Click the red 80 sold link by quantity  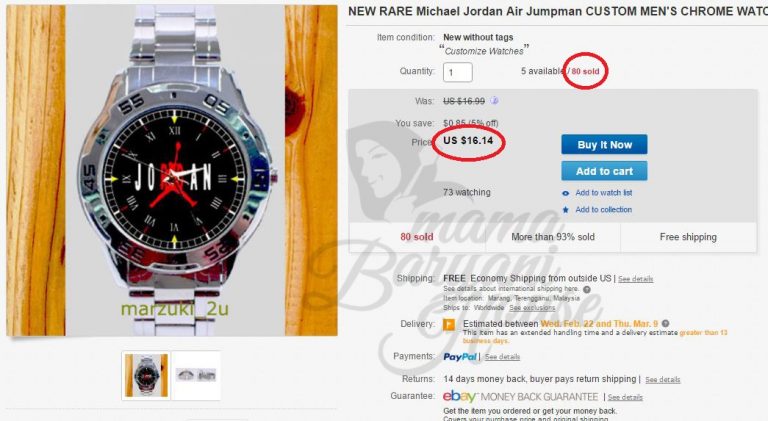(585, 71)
